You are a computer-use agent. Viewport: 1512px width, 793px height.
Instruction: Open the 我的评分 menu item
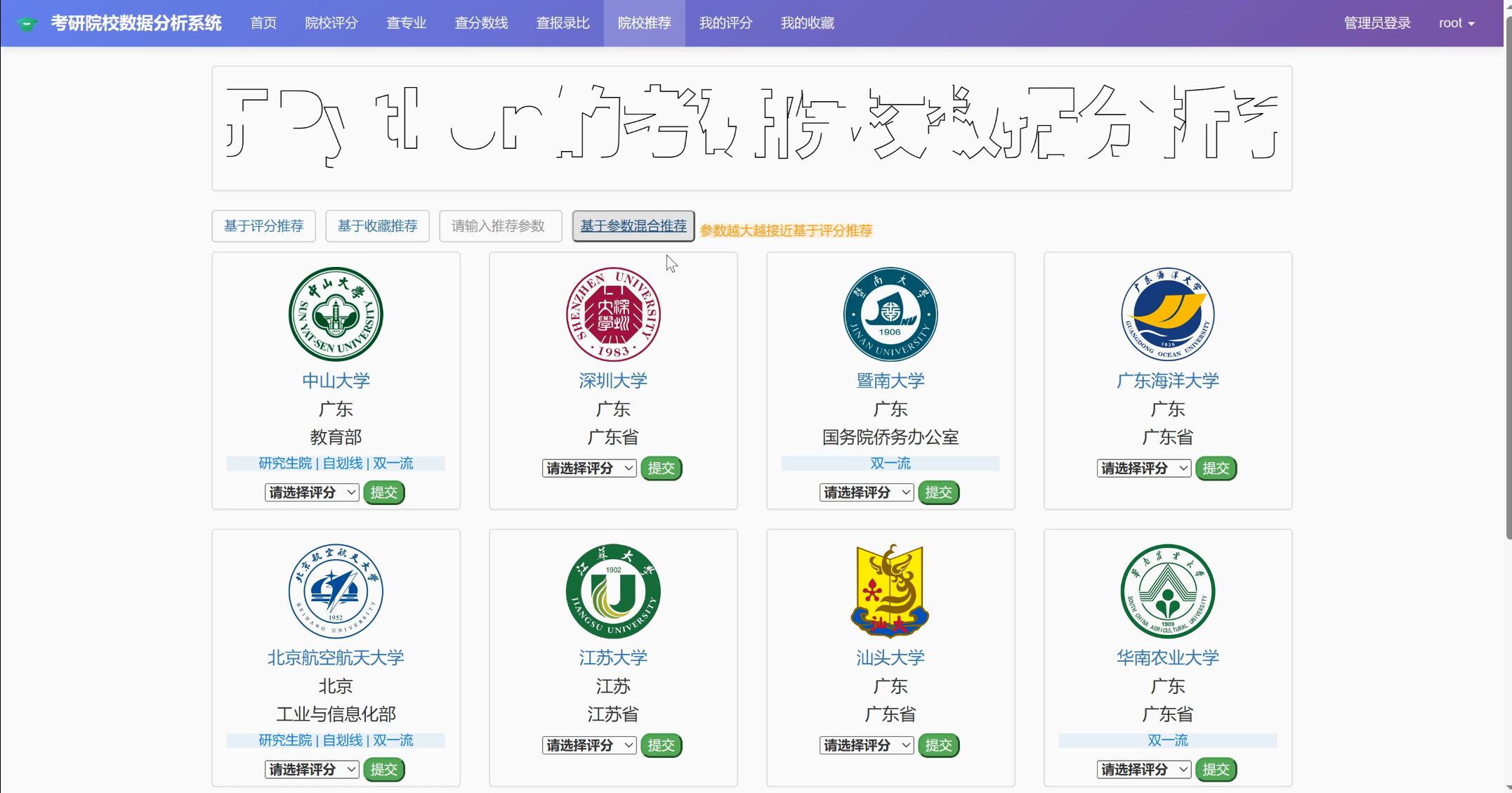coord(725,23)
